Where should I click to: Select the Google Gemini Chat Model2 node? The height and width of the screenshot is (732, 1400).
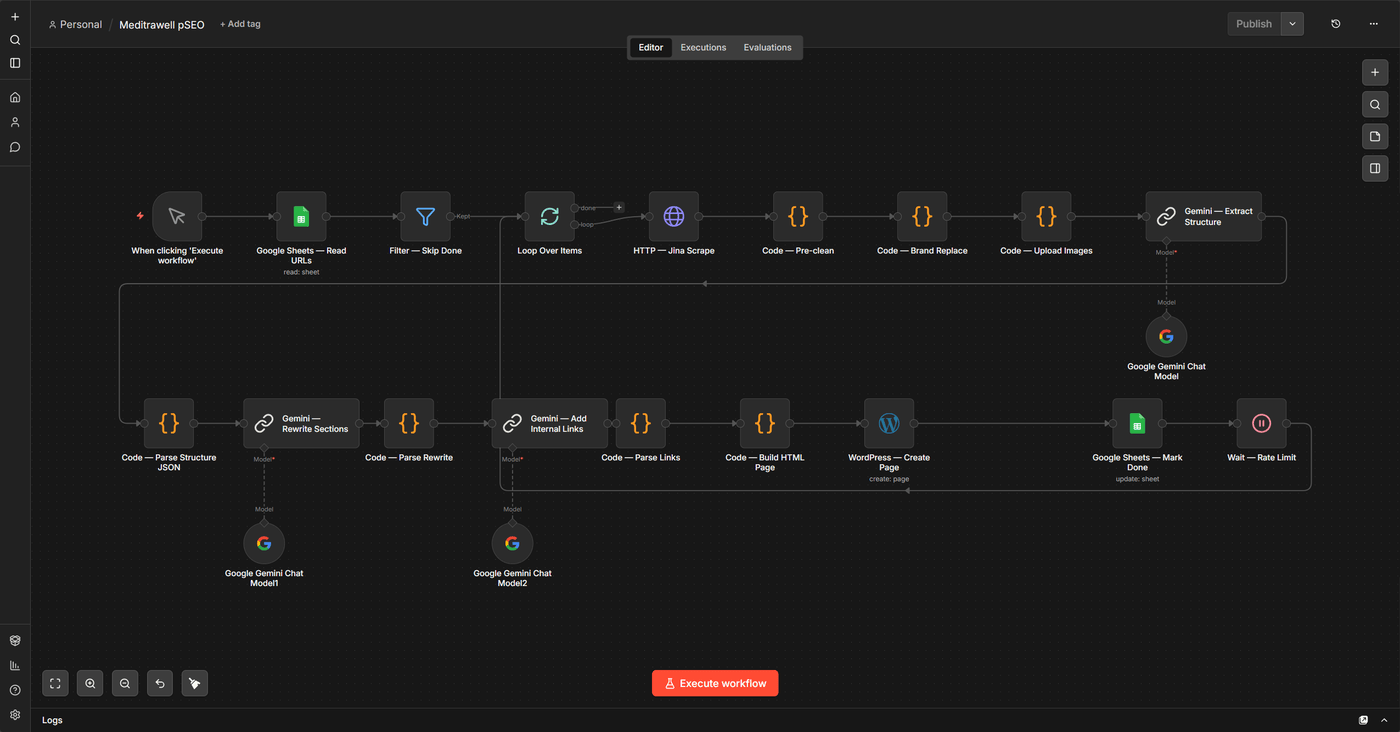(x=512, y=544)
